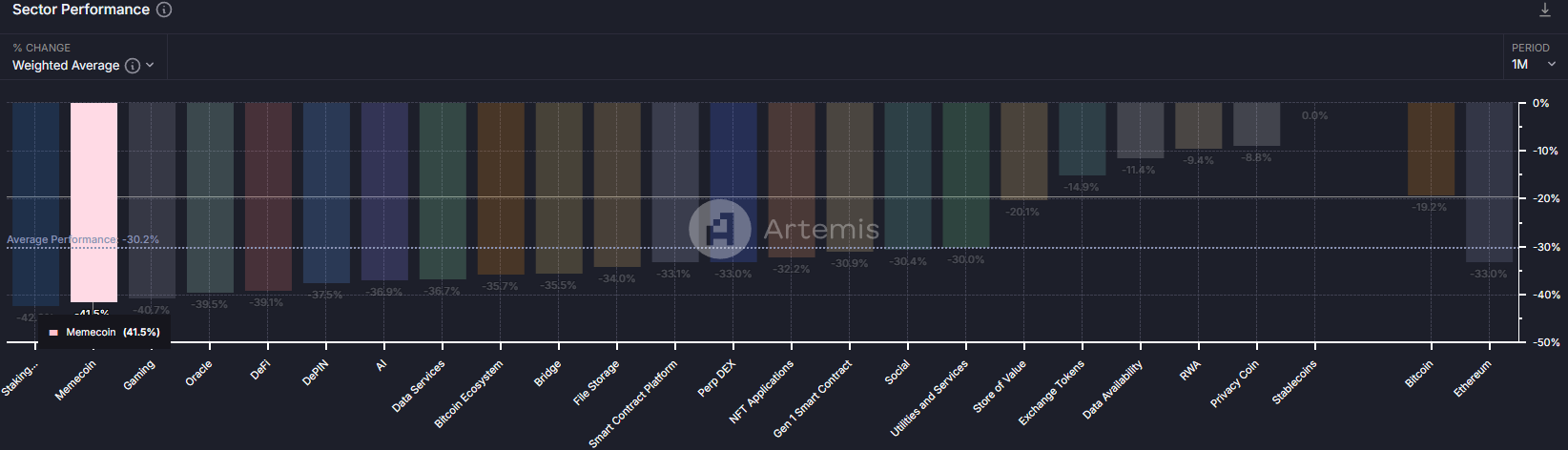The width and height of the screenshot is (1568, 450).
Task: Click the Weighted Average info icon
Action: tap(133, 66)
